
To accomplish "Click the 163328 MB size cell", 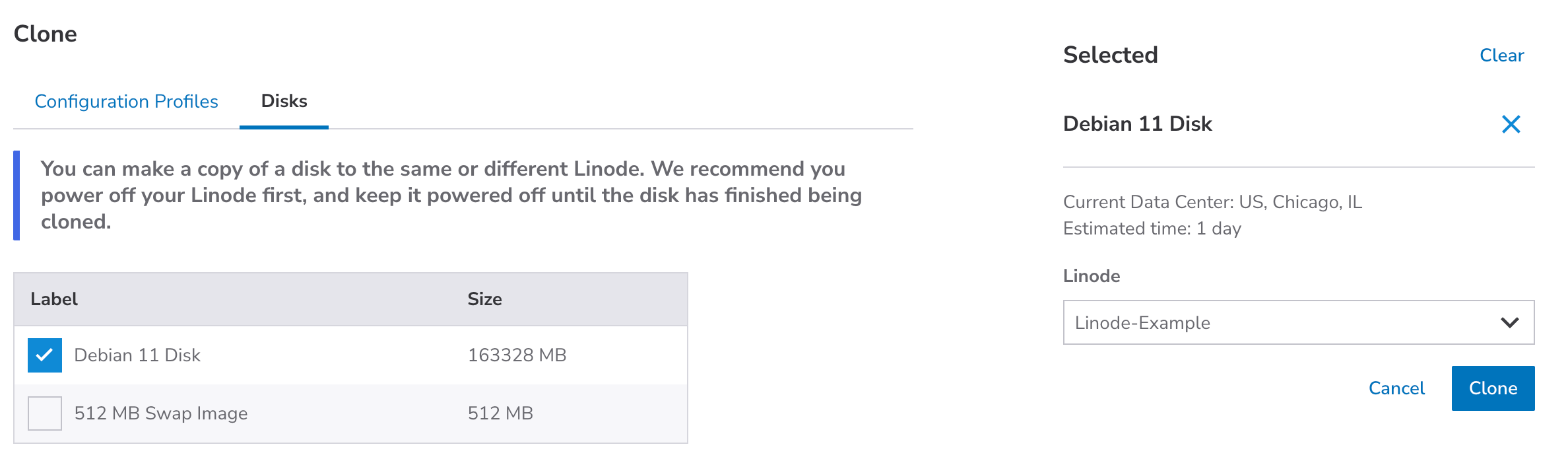I will click(x=517, y=355).
